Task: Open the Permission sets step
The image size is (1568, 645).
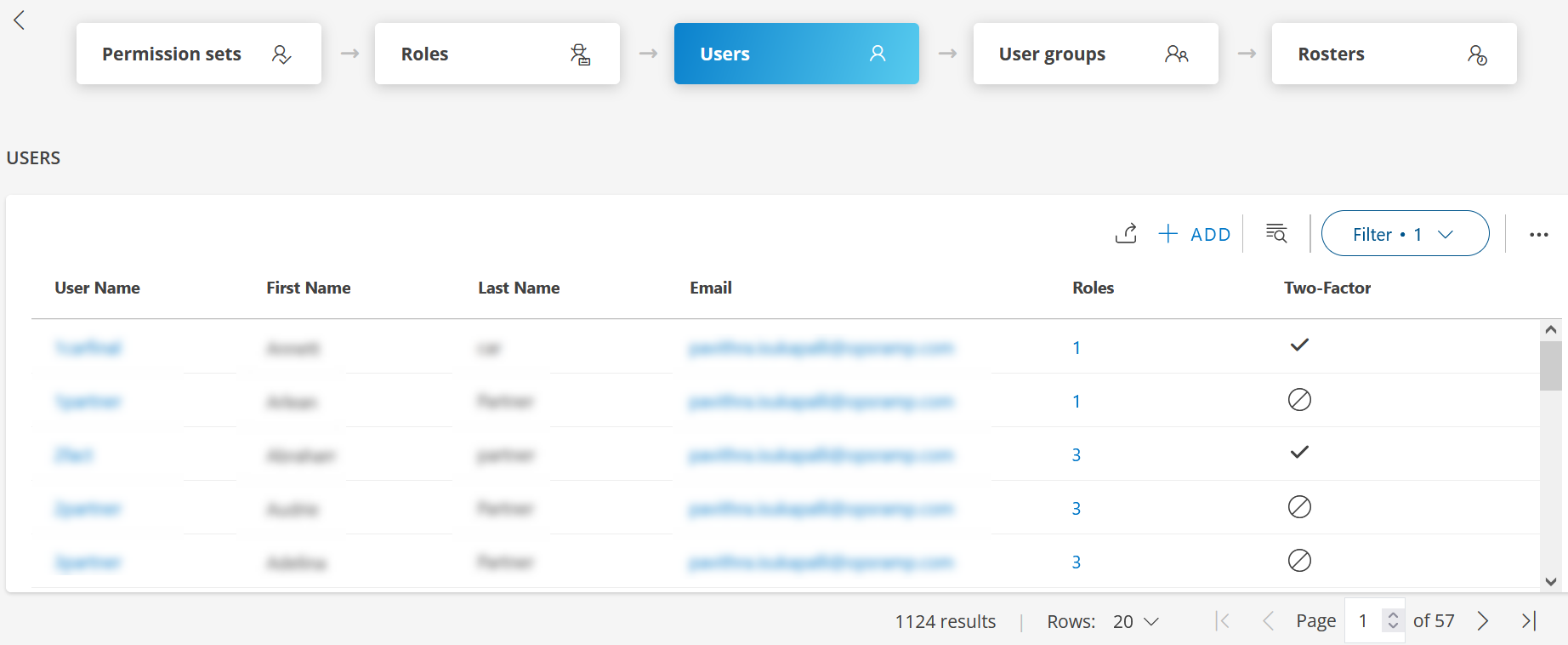Action: [x=199, y=54]
